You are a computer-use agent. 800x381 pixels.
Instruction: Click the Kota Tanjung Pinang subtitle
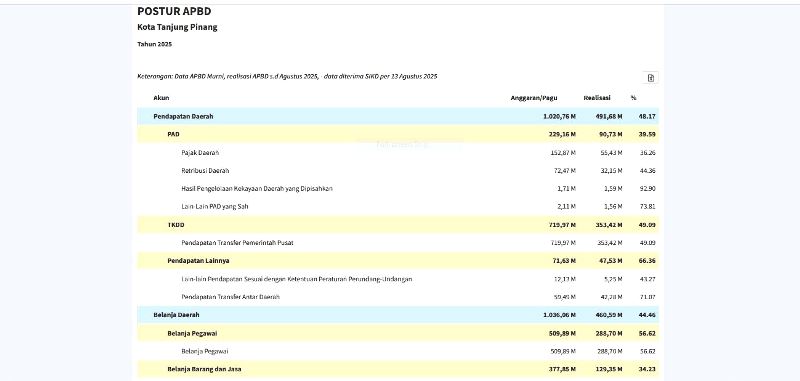(177, 28)
